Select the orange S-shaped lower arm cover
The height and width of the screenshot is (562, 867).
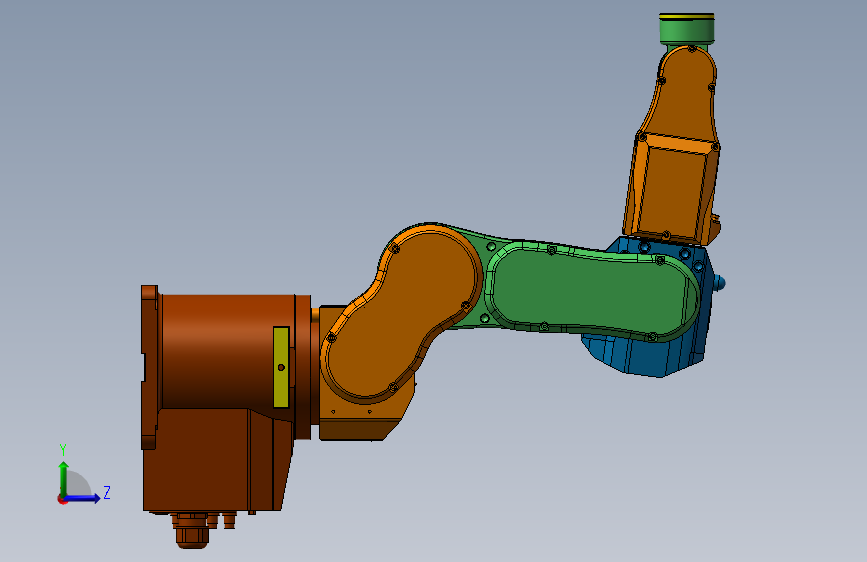point(401,313)
